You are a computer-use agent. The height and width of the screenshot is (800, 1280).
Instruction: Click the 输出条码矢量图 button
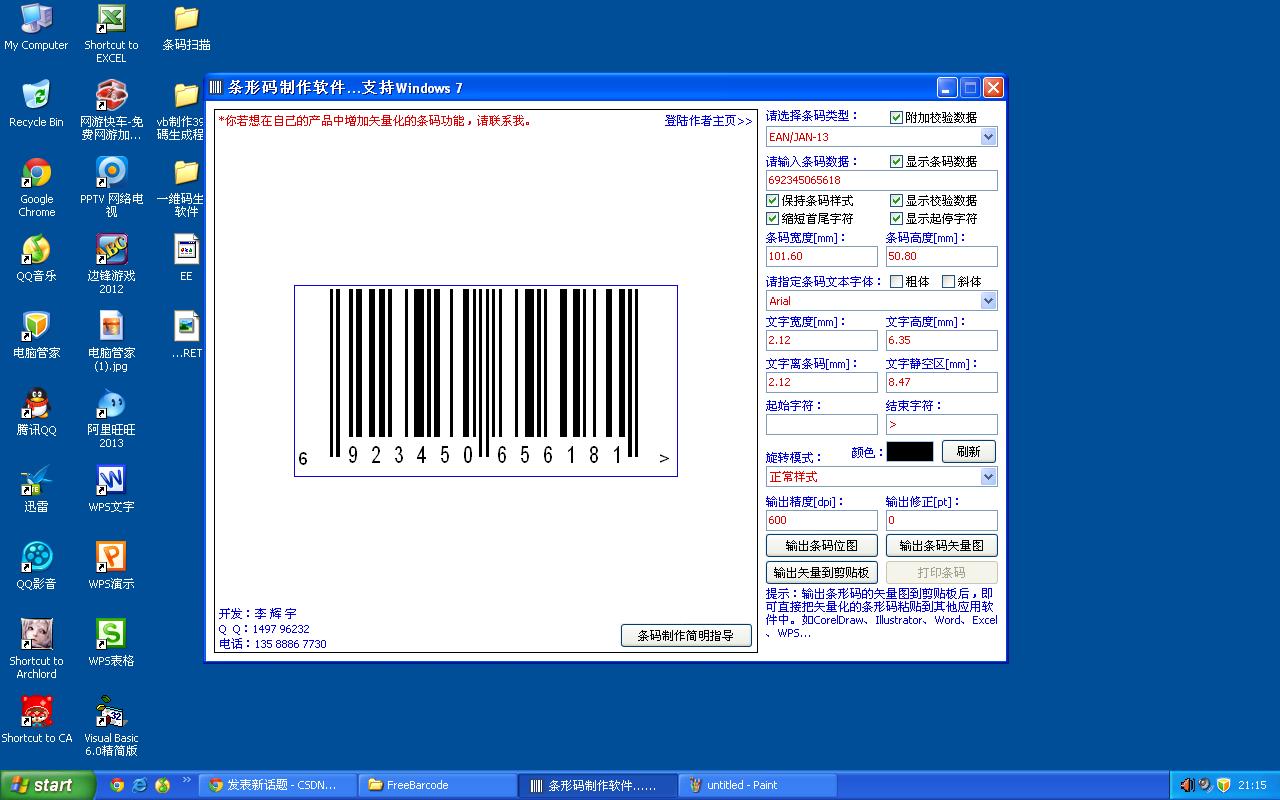click(x=942, y=546)
